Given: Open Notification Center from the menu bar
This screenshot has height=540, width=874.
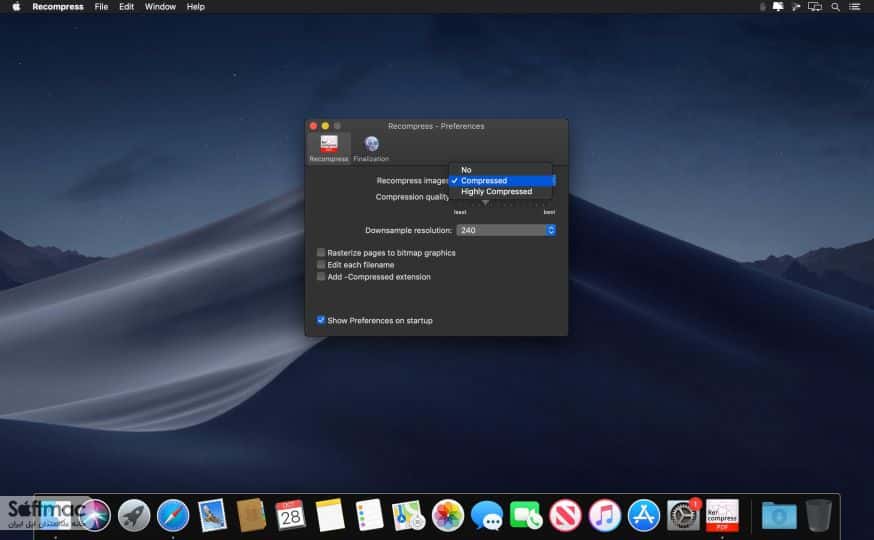Looking at the screenshot, I should pyautogui.click(x=854, y=7).
